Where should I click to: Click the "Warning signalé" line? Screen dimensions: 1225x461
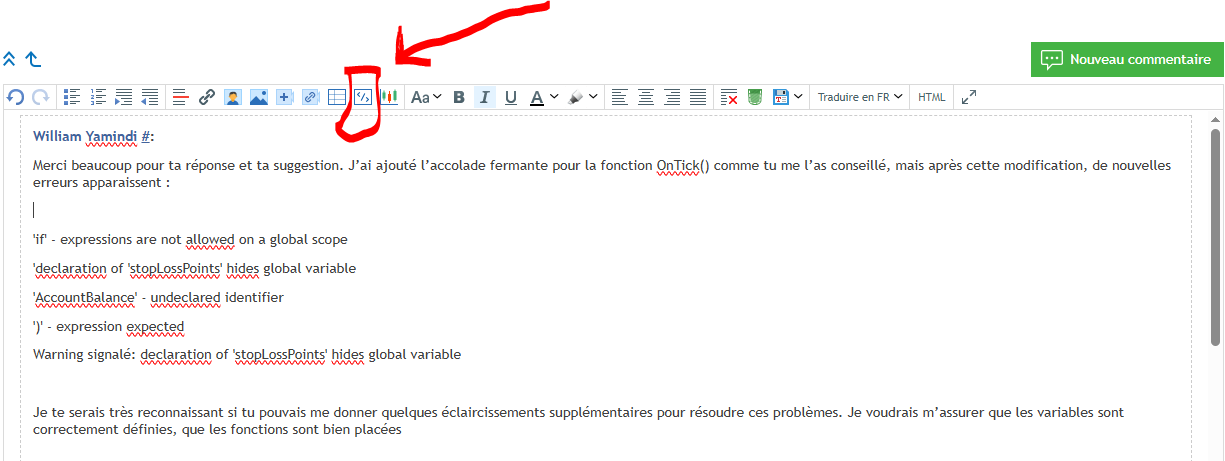click(x=247, y=355)
